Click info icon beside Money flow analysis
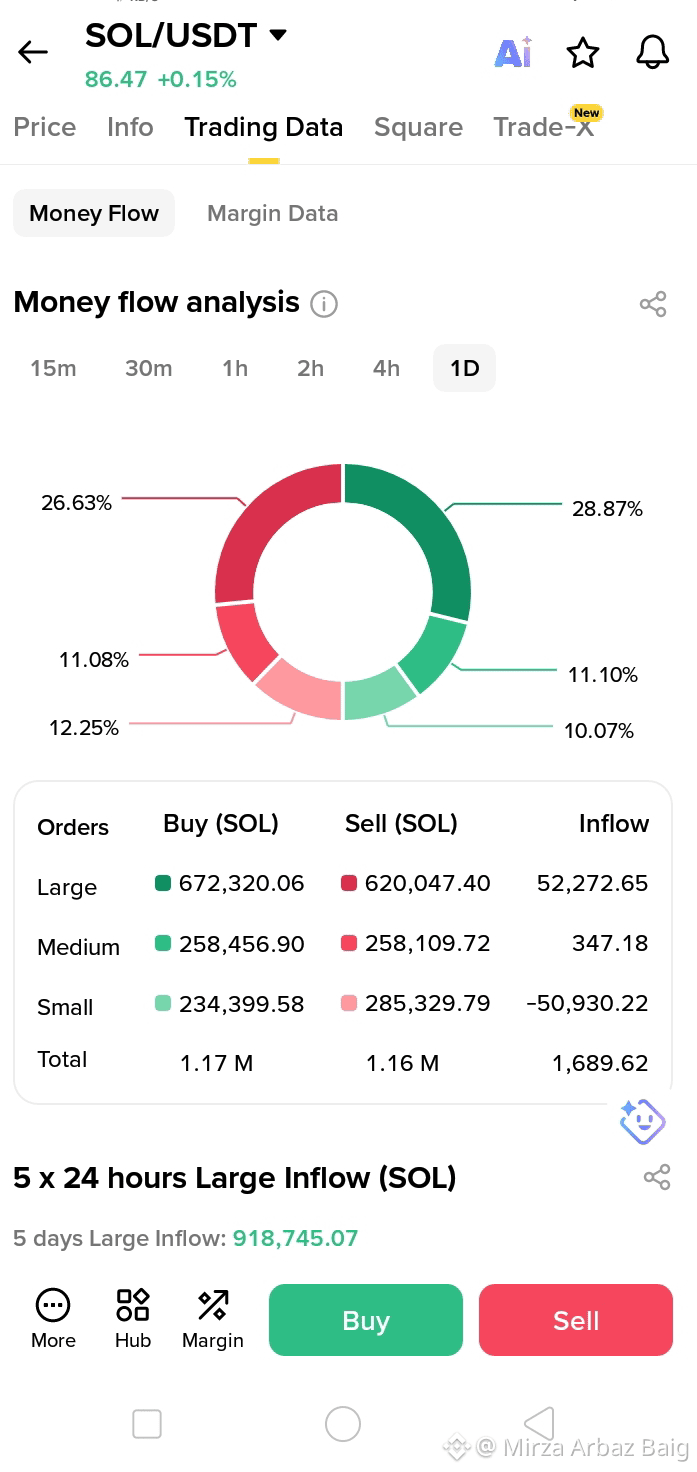The width and height of the screenshot is (697, 1472). [324, 303]
